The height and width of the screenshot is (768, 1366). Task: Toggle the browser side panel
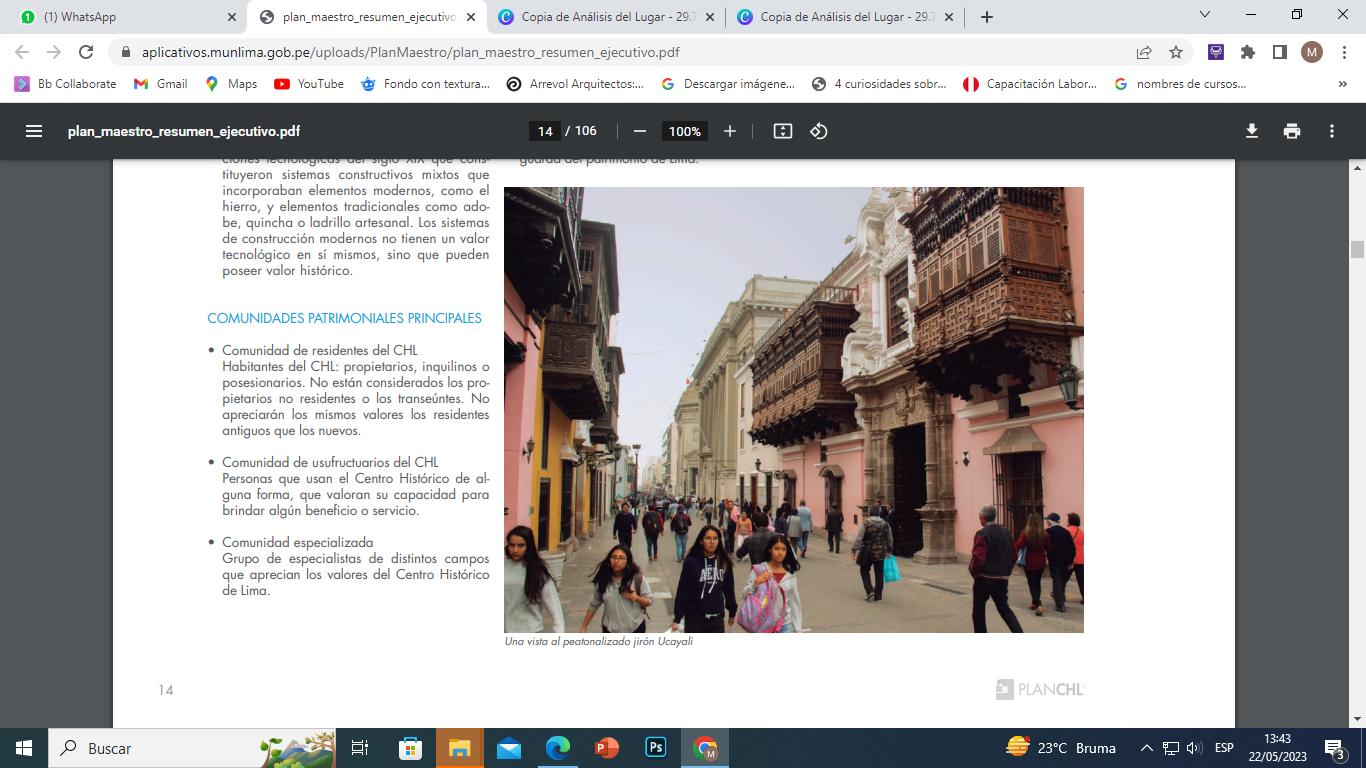click(x=1279, y=52)
